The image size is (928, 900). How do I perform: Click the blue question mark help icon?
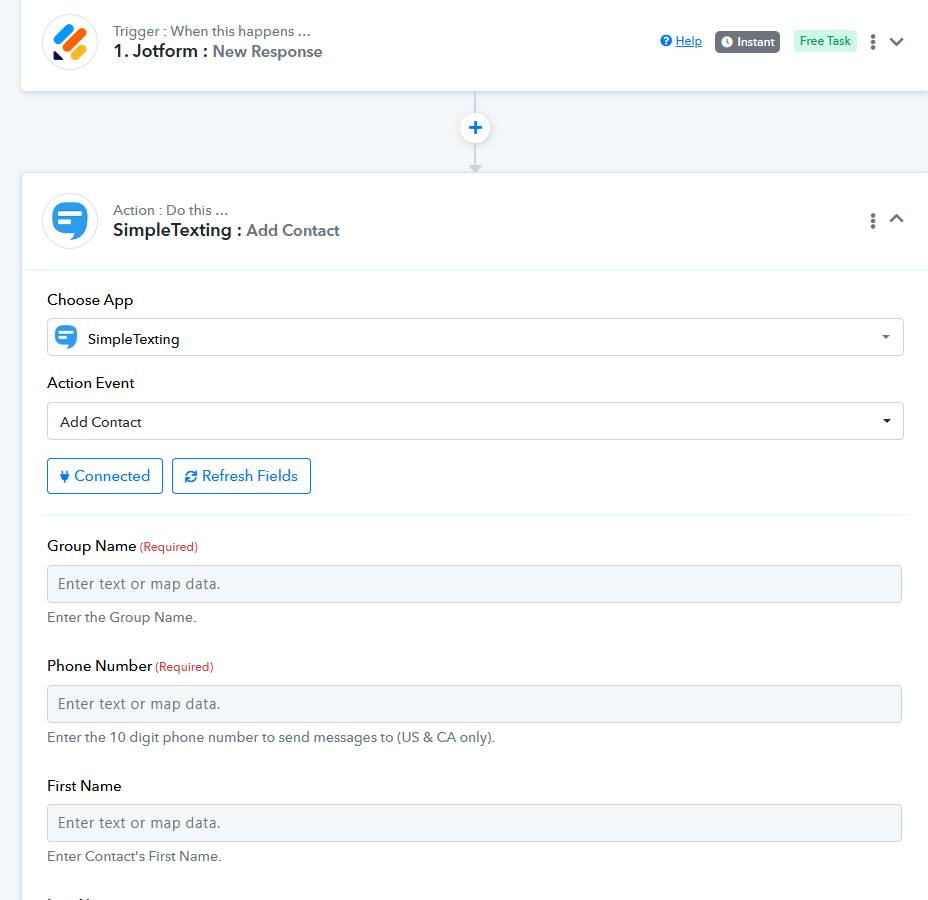click(x=666, y=41)
